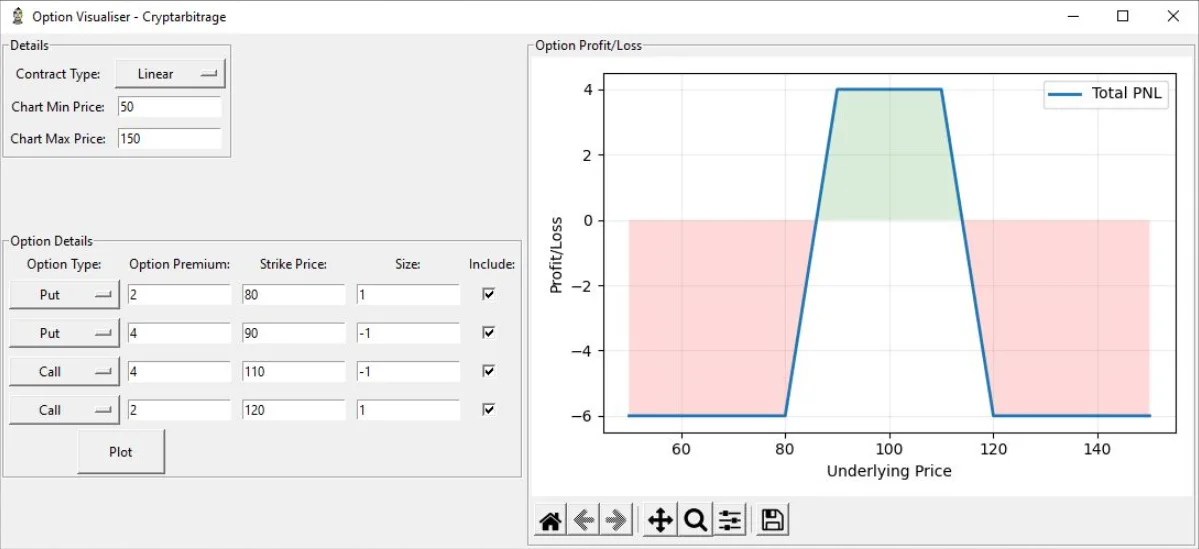1199x549 pixels.
Task: Click the Plot button
Action: (121, 452)
